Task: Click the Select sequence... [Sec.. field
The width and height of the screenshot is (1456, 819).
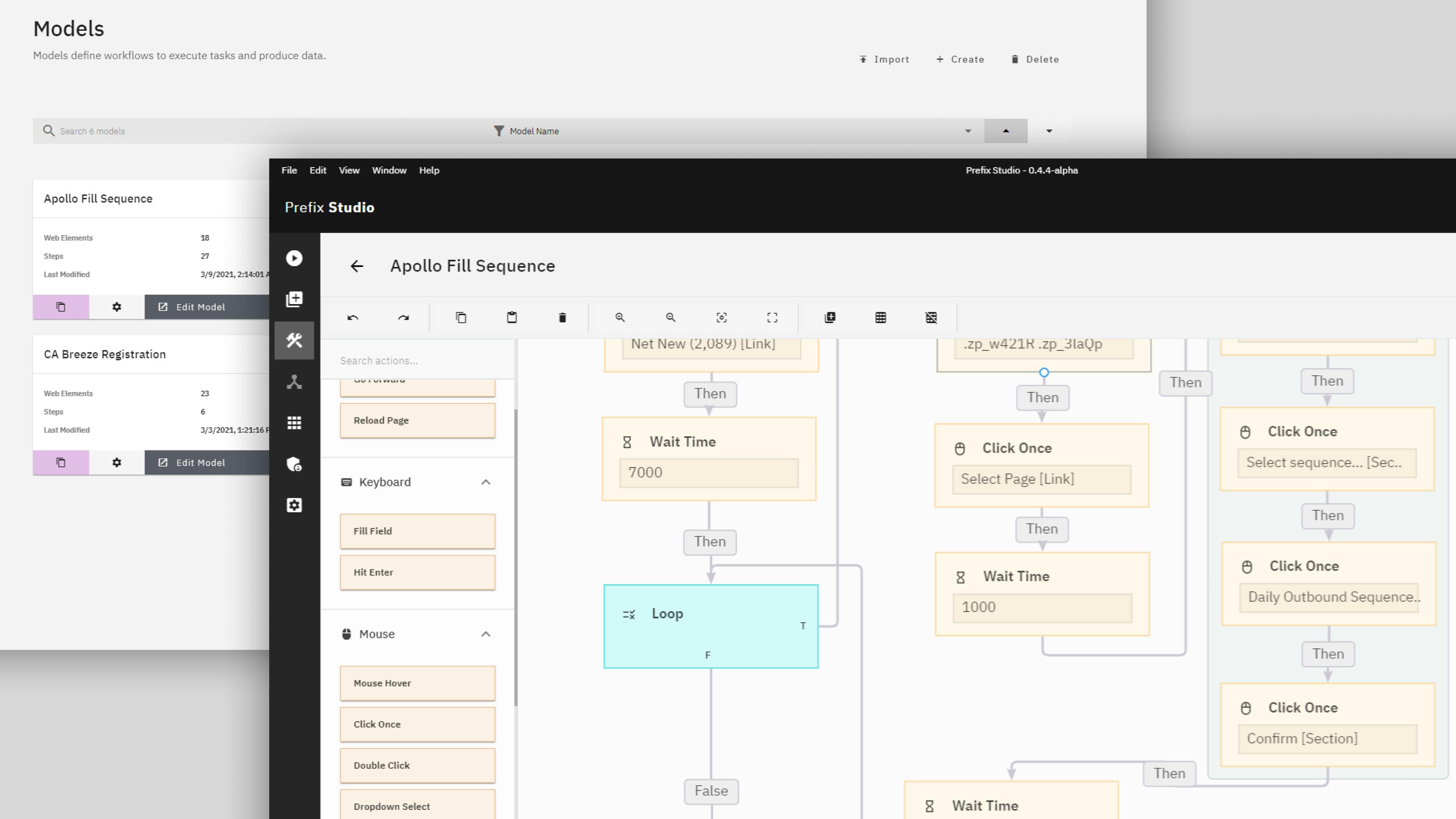Action: pos(1327,463)
